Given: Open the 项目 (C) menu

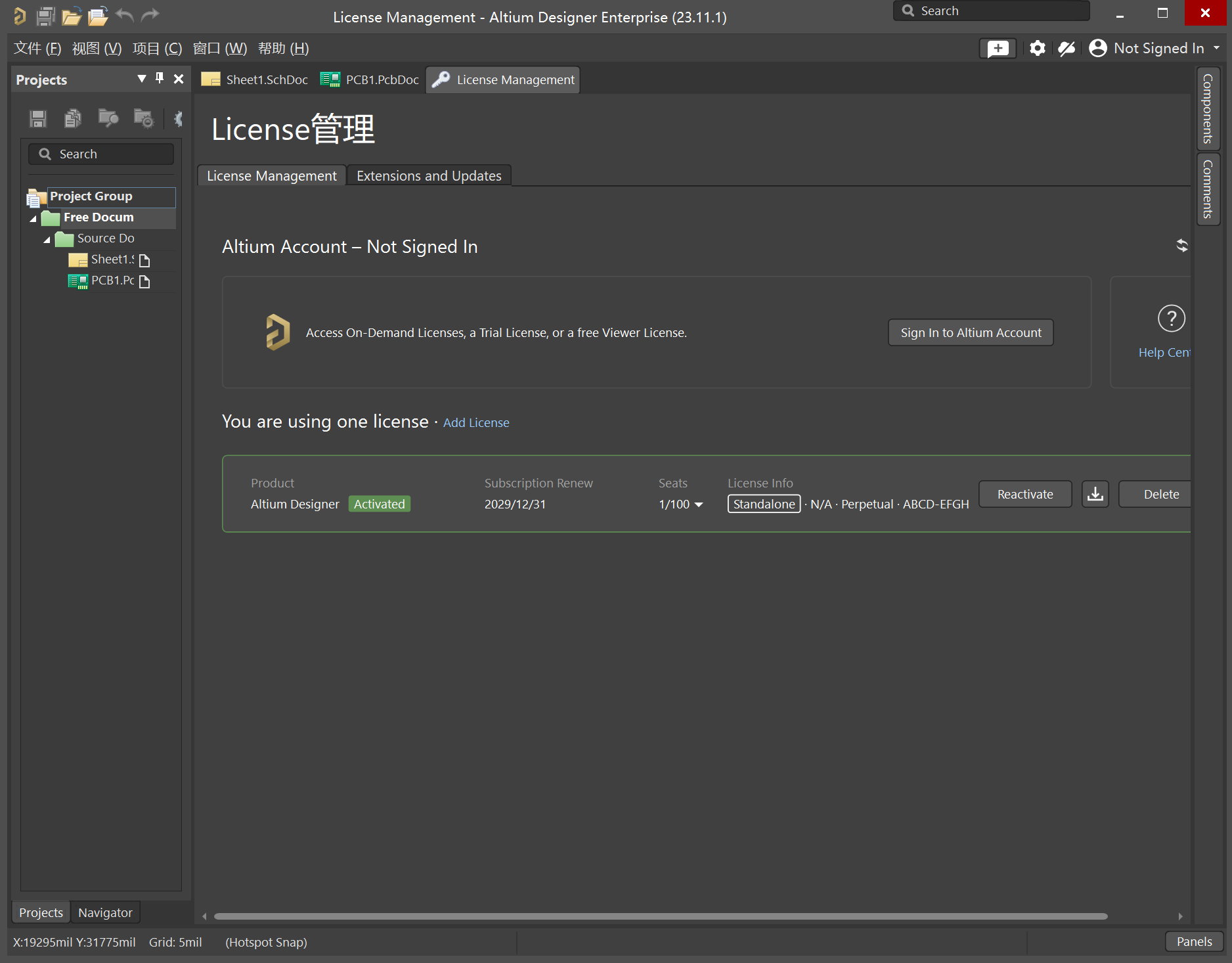Looking at the screenshot, I should 157,49.
